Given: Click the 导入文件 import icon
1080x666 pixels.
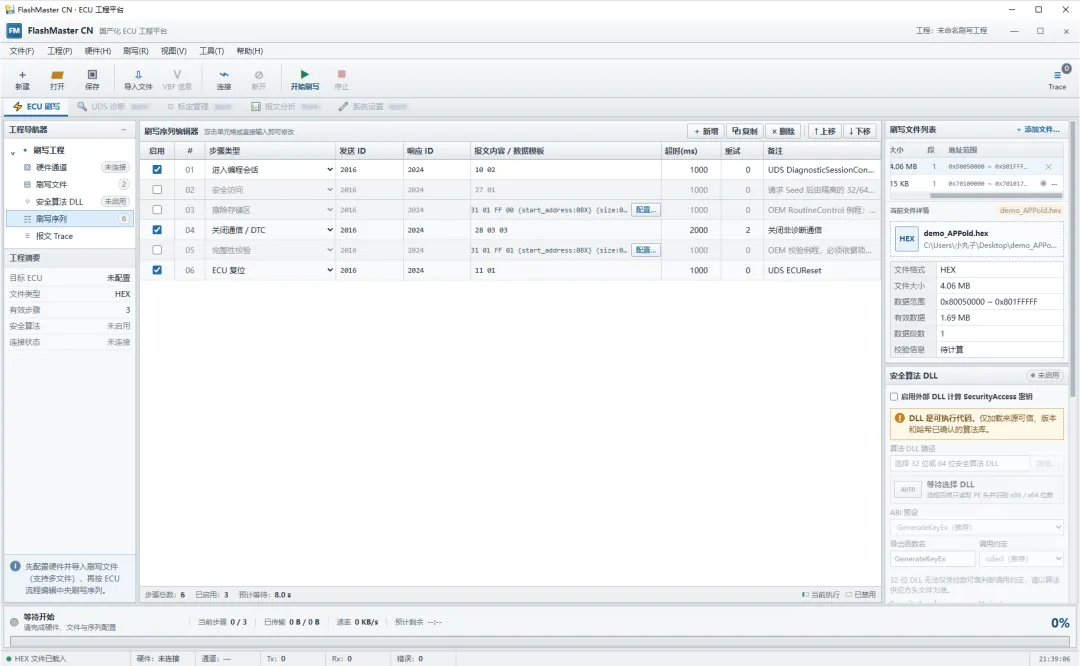Looking at the screenshot, I should coord(138,74).
